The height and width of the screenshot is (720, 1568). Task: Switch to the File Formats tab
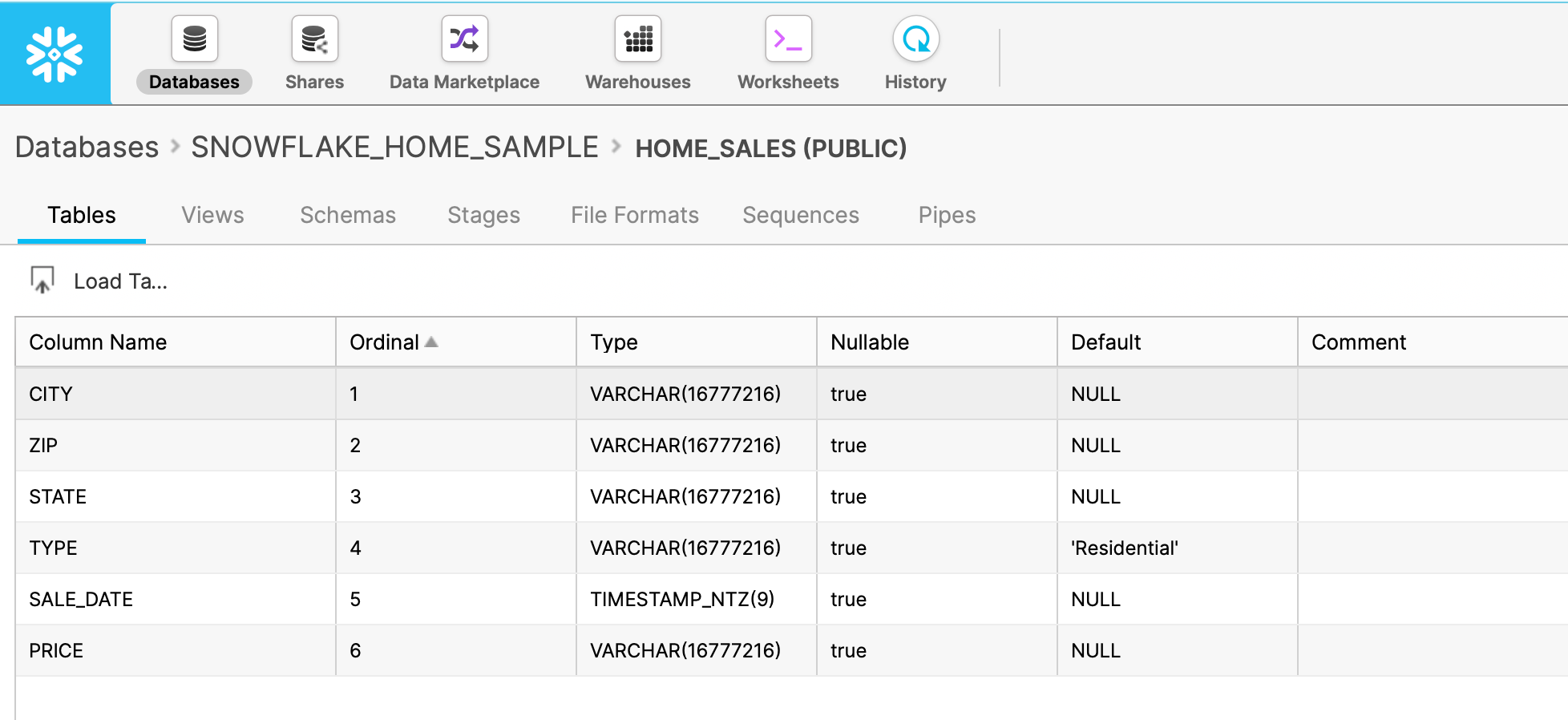tap(635, 215)
